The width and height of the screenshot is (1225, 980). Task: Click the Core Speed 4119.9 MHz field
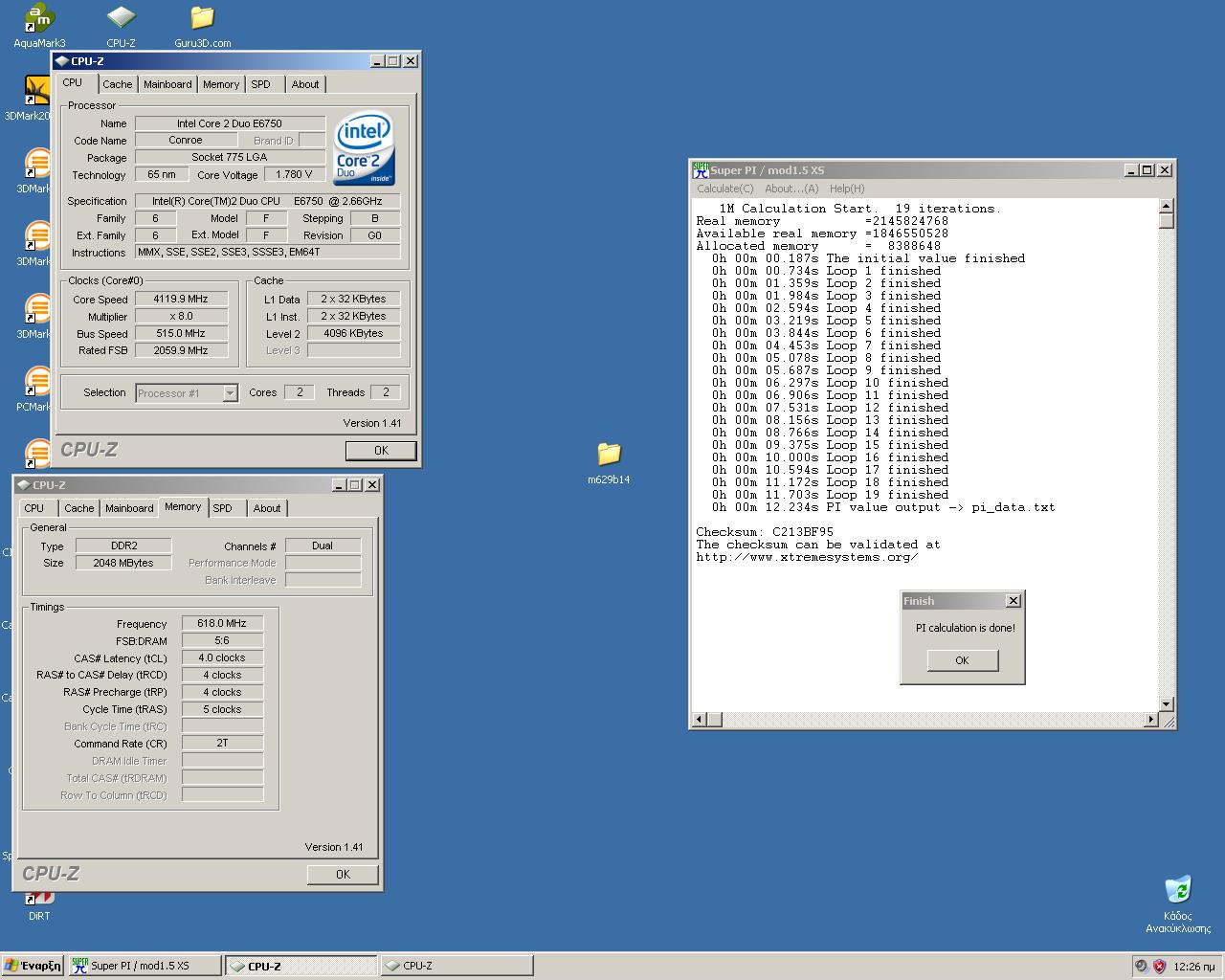[182, 299]
